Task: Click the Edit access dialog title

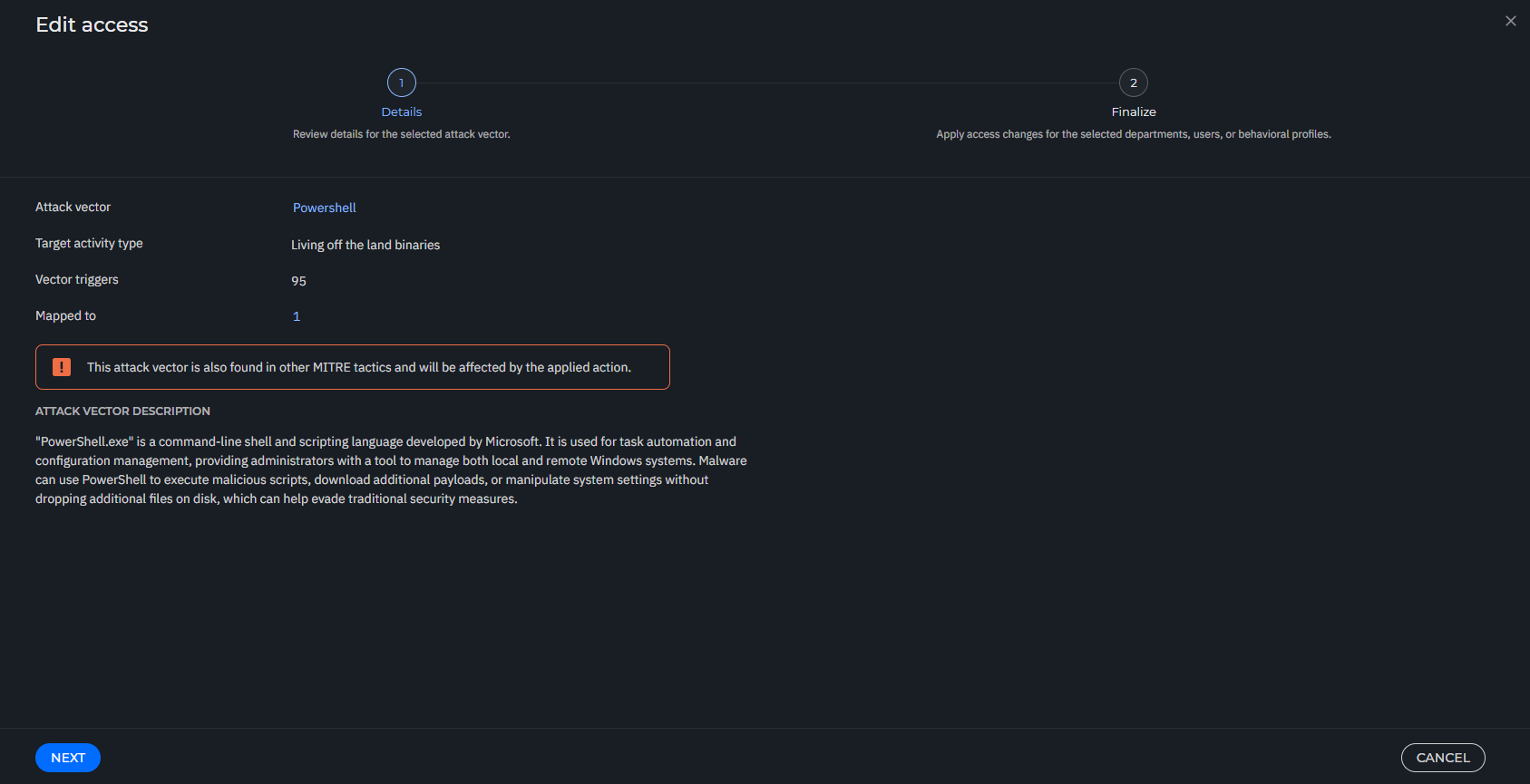Action: pos(92,24)
